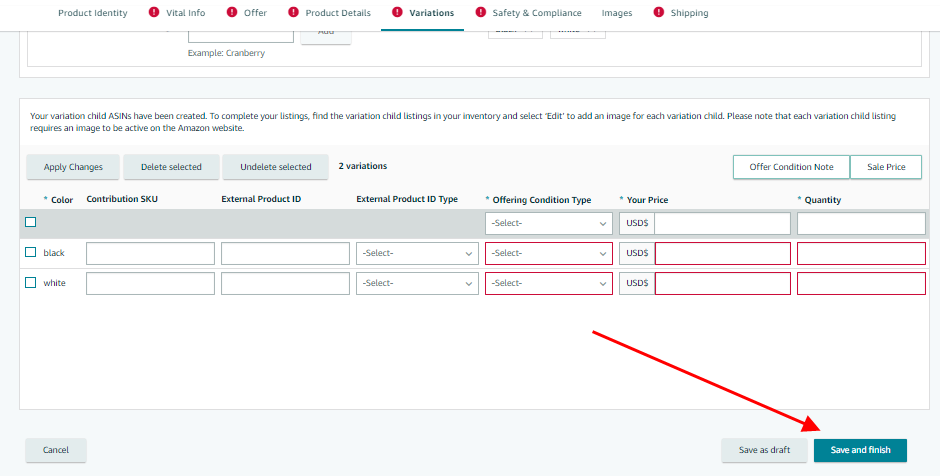Click the 'white' color label

point(55,283)
